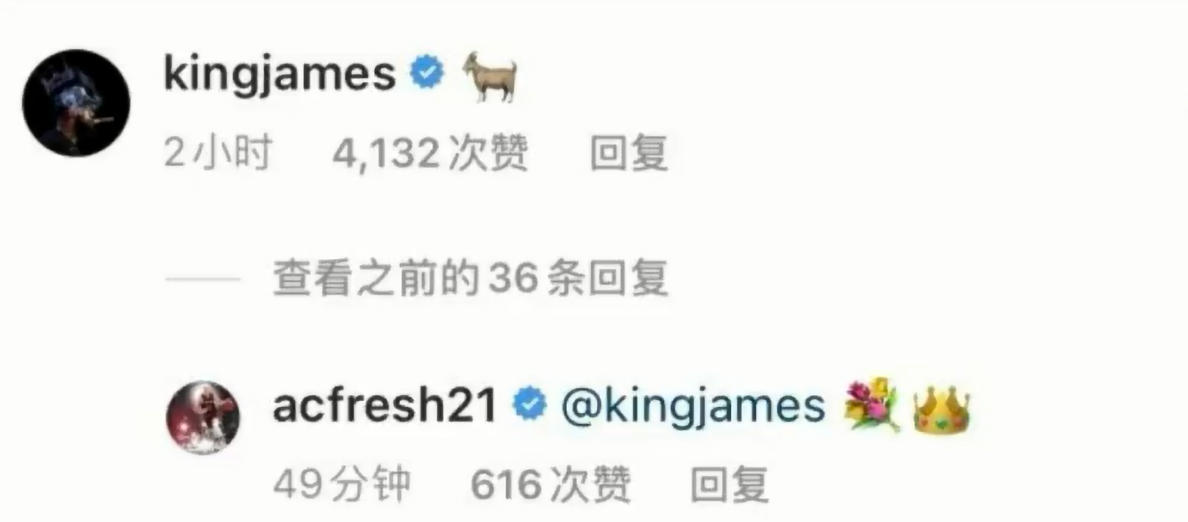This screenshot has width=1188, height=522.
Task: Click the 2小时 timestamp
Action: click(217, 155)
